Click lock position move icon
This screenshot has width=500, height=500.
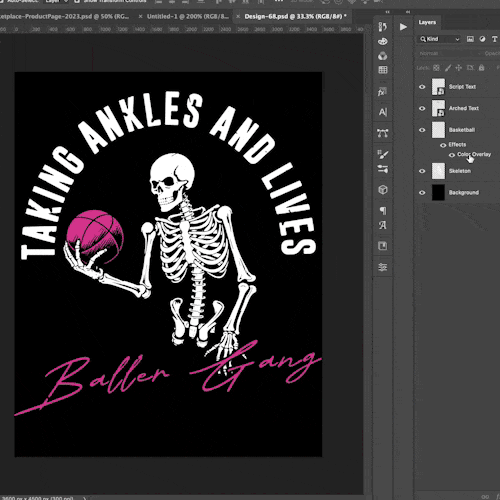coord(459,68)
